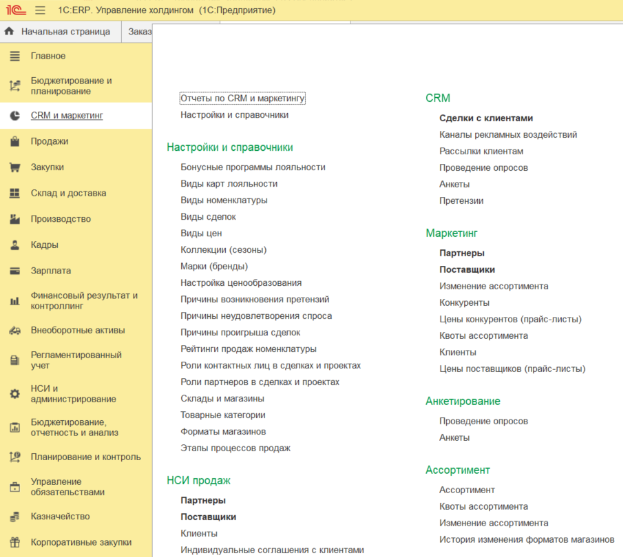Open Цены поставщиков (прайс-листы)
Screen dimensions: 624x557
(512, 369)
